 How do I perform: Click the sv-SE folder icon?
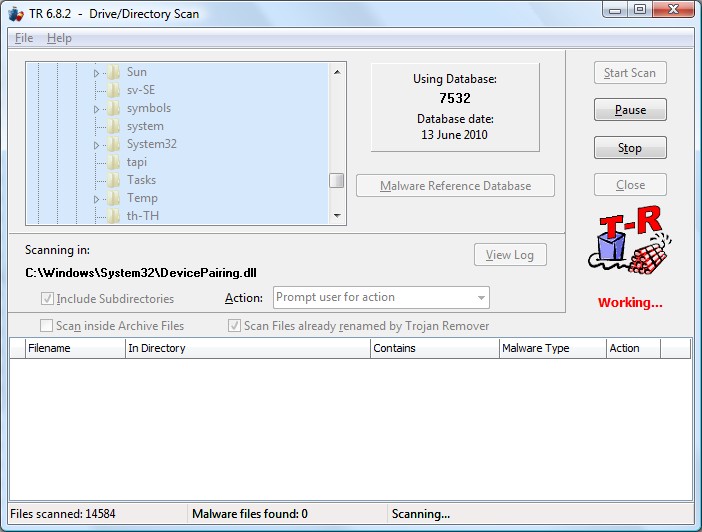point(114,90)
